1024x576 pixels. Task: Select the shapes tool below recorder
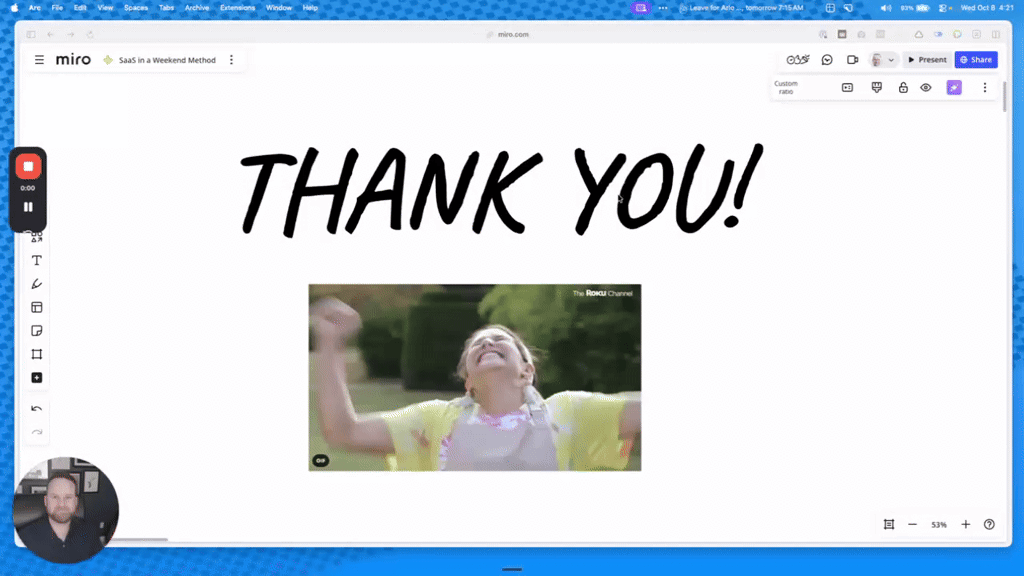pos(37,237)
